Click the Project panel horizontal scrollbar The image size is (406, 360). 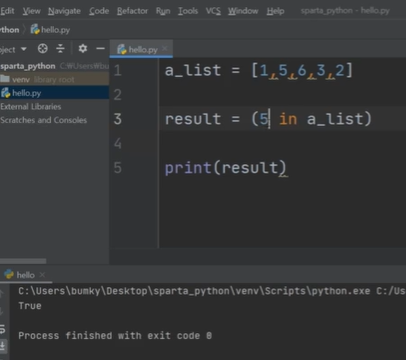coord(23,261)
